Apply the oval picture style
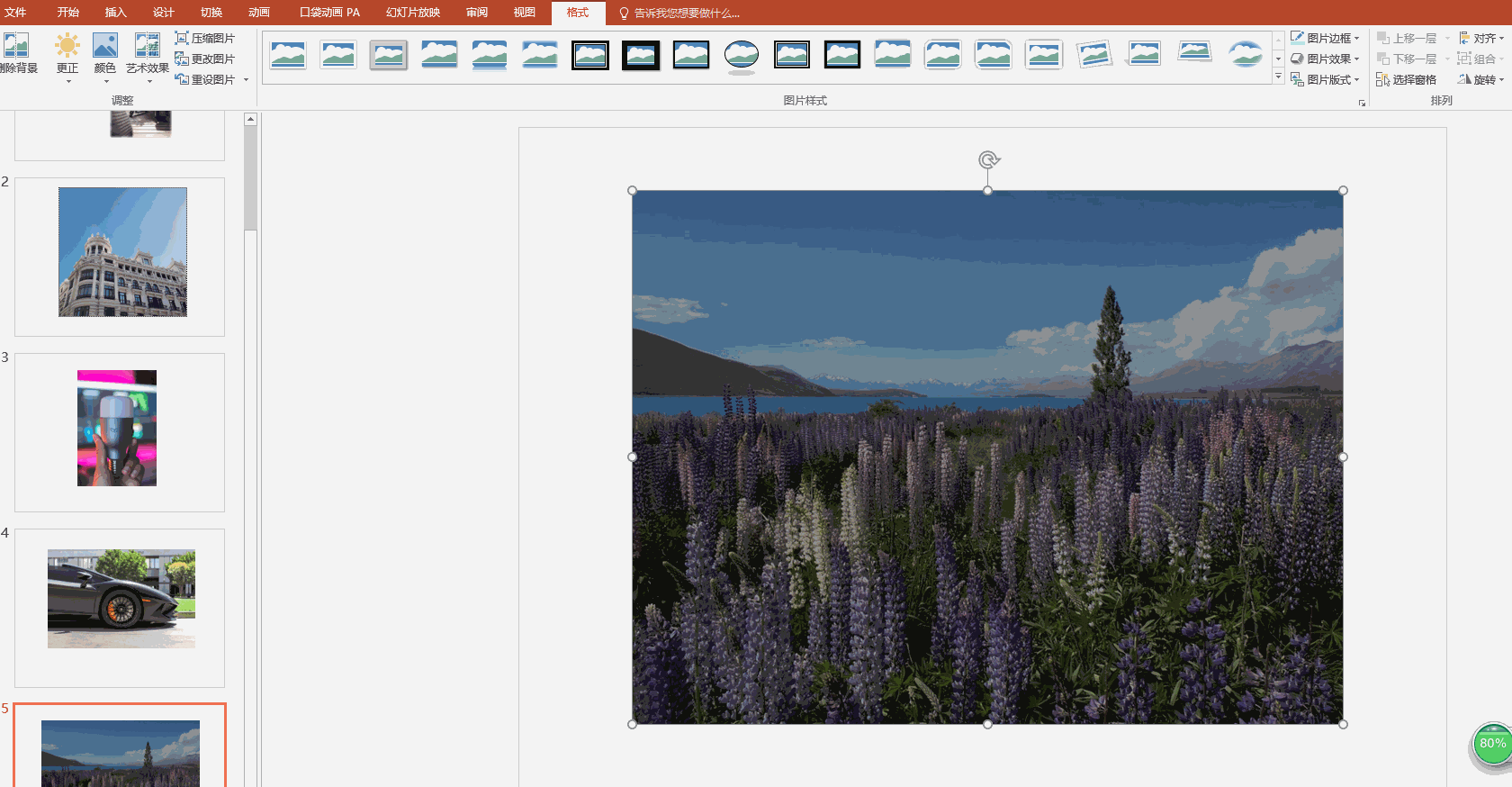The image size is (1512, 787). [742, 55]
